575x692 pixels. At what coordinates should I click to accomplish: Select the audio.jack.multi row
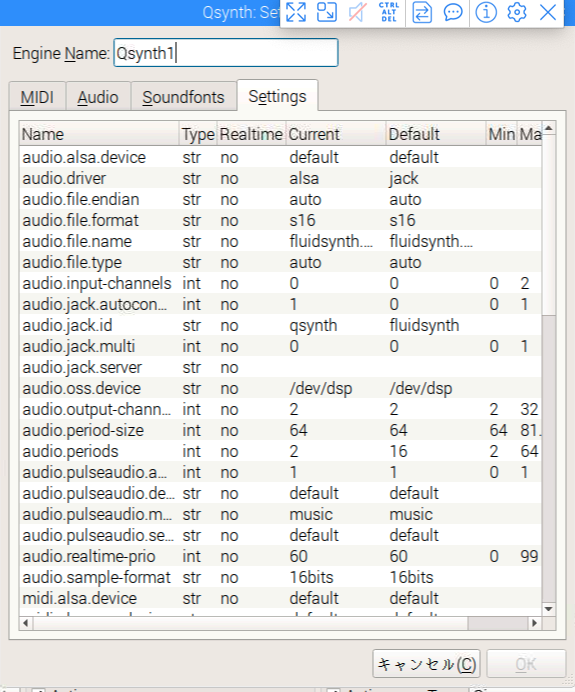(x=280, y=346)
